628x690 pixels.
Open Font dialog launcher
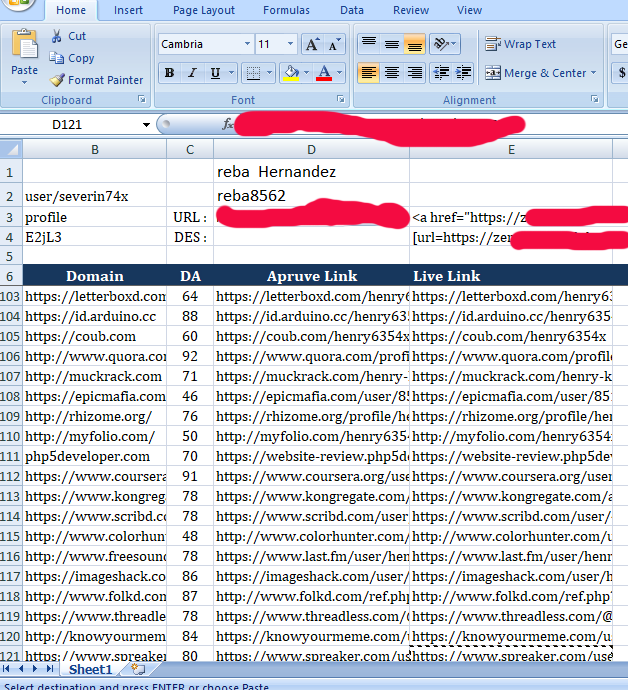340,99
